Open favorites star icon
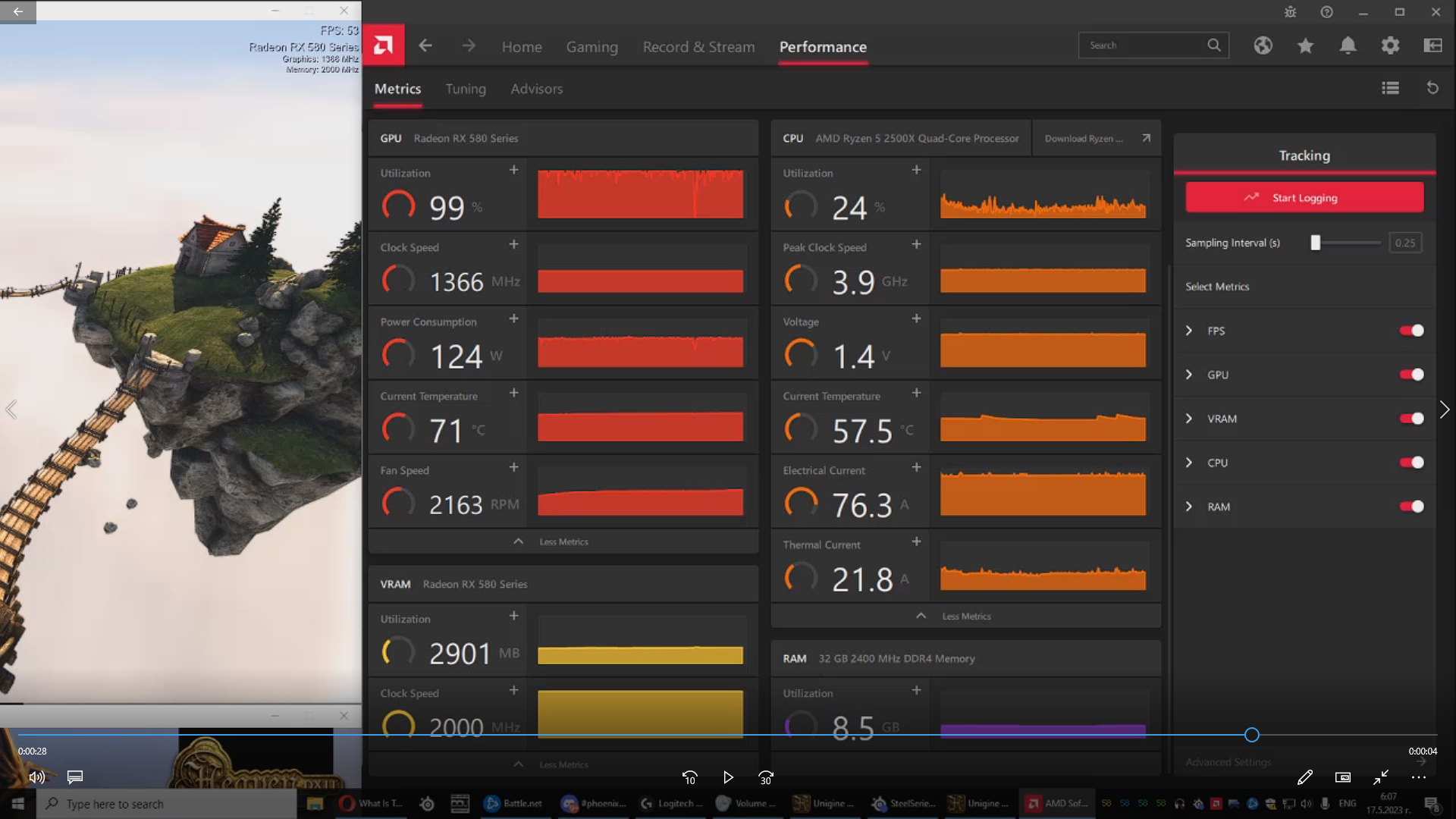Image resolution: width=1456 pixels, height=819 pixels. [x=1305, y=45]
